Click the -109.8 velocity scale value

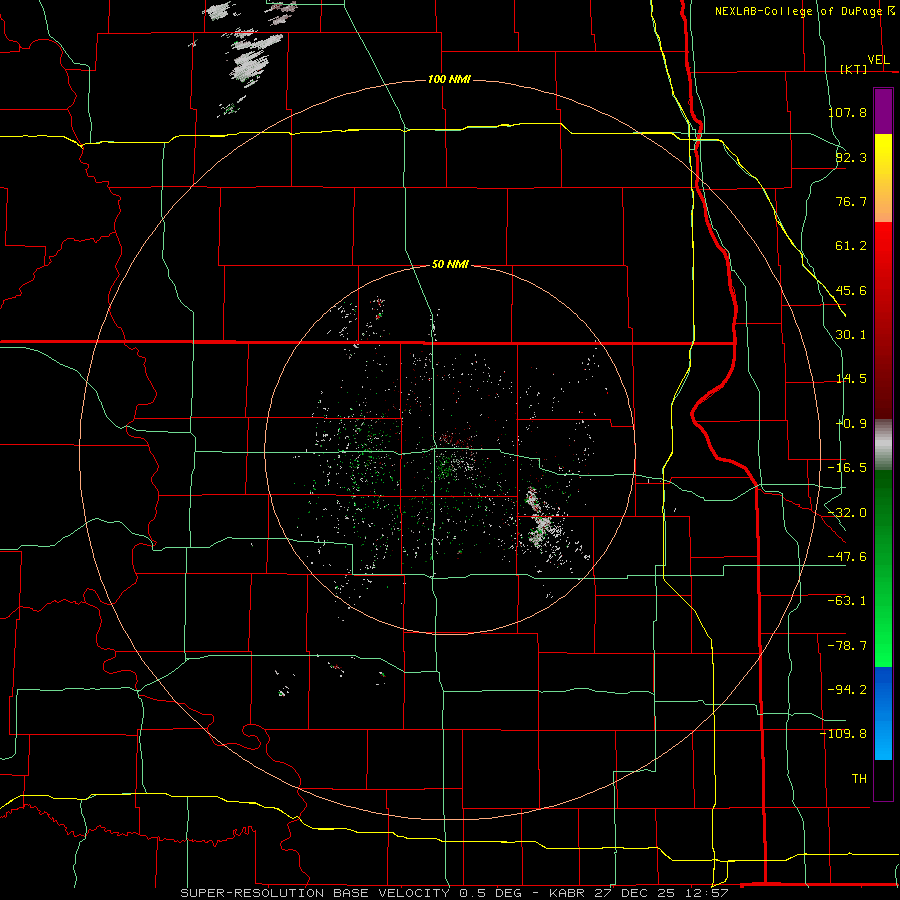pyautogui.click(x=844, y=734)
